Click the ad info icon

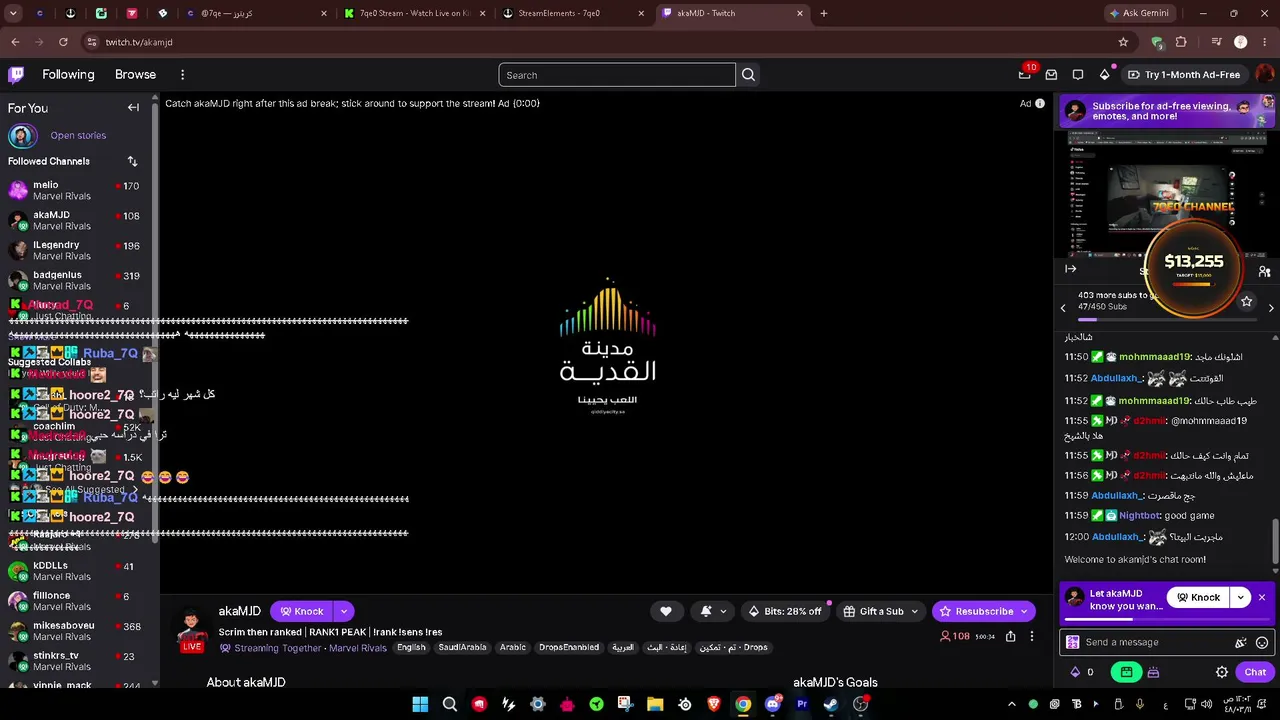click(x=1040, y=103)
